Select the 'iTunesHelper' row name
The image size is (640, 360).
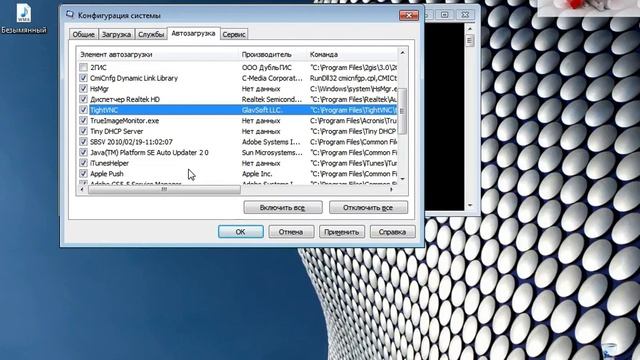[x=109, y=163]
